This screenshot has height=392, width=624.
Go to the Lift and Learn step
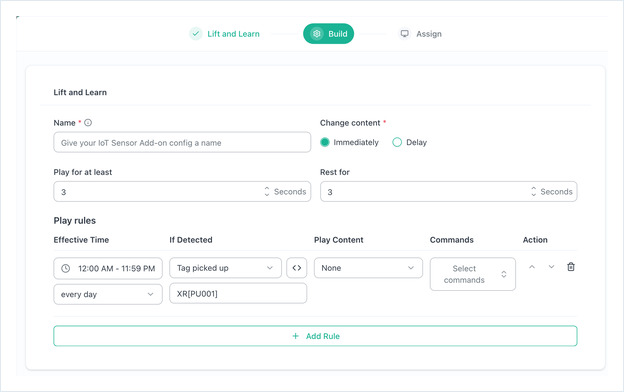pos(224,34)
